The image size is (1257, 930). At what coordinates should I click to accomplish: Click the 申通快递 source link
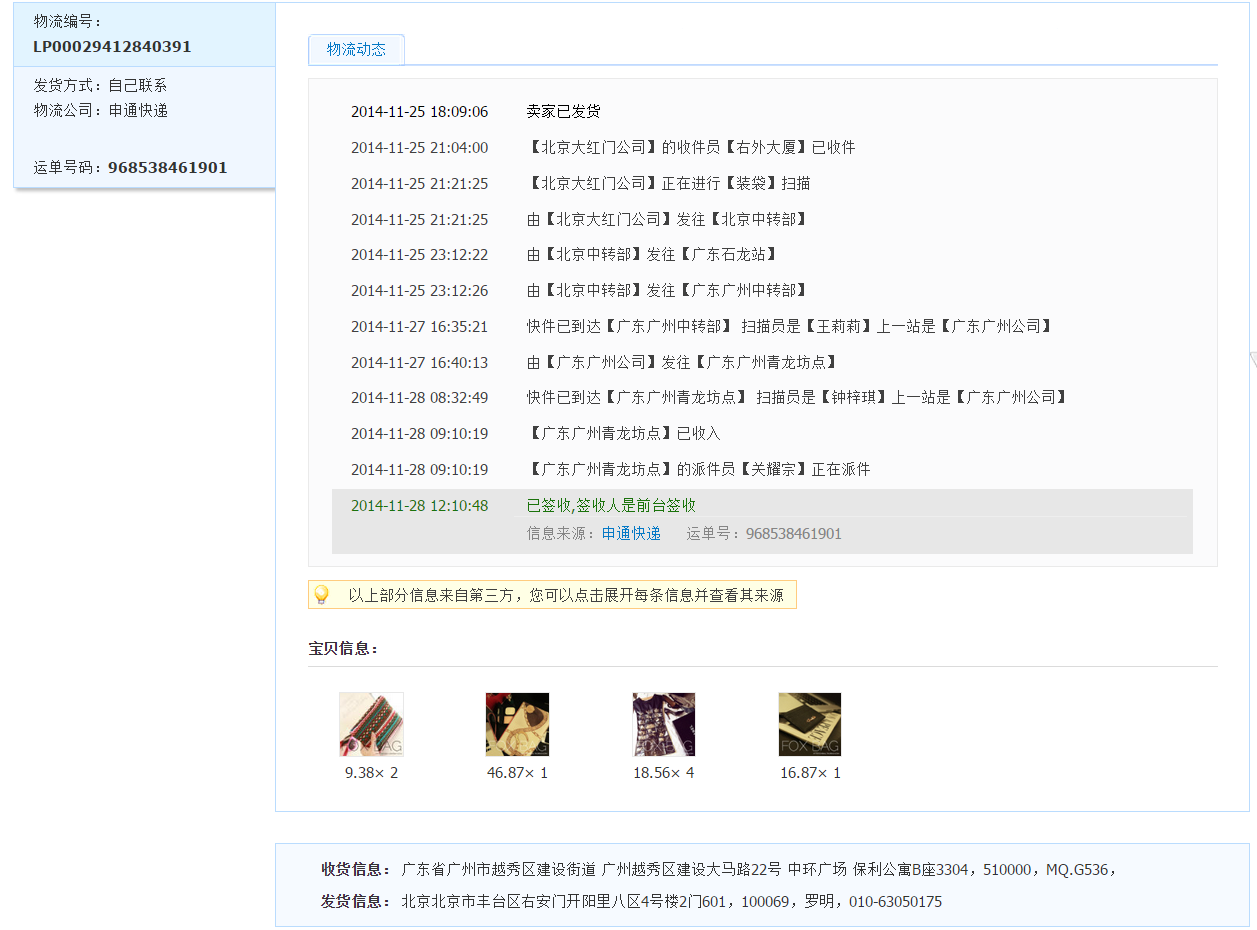[x=631, y=534]
